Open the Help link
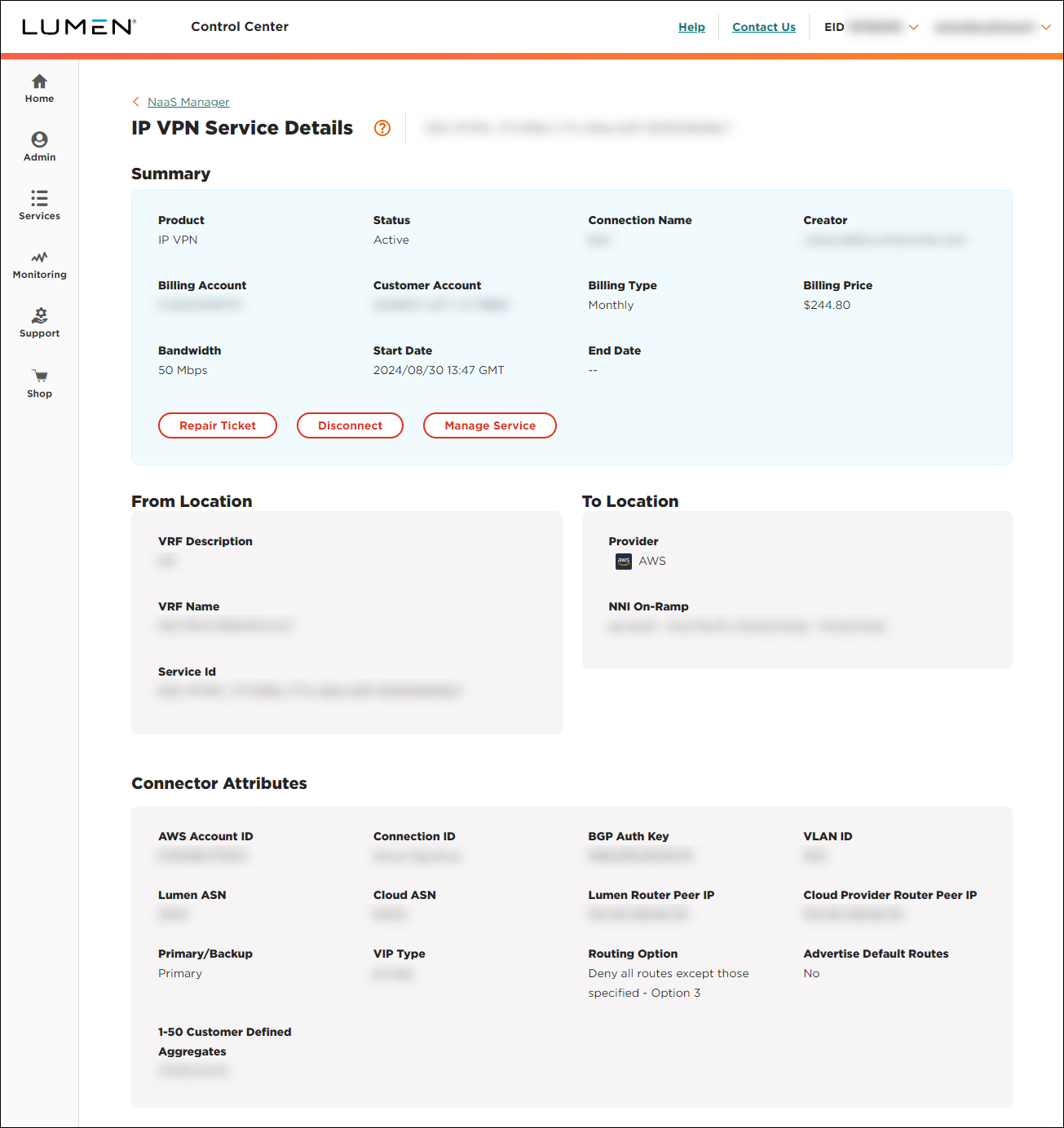The height and width of the screenshot is (1128, 1064). (x=691, y=27)
